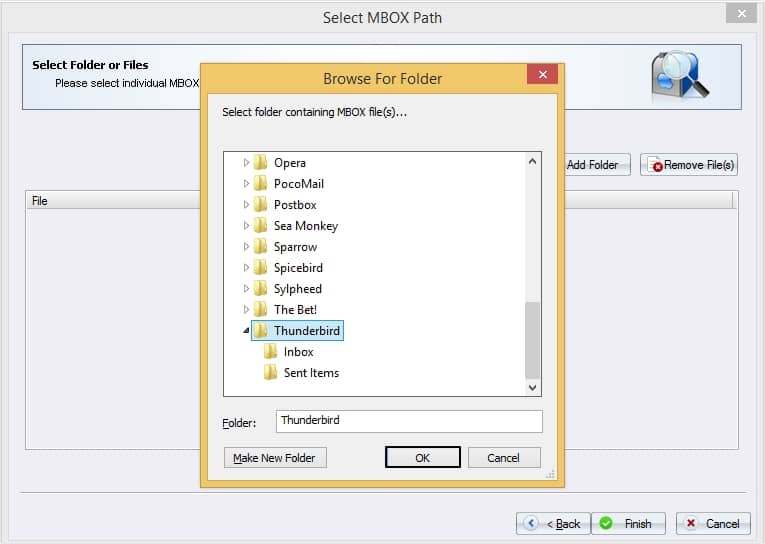Close the Browse For Folder dialog
The width and height of the screenshot is (765, 544).
click(x=542, y=74)
